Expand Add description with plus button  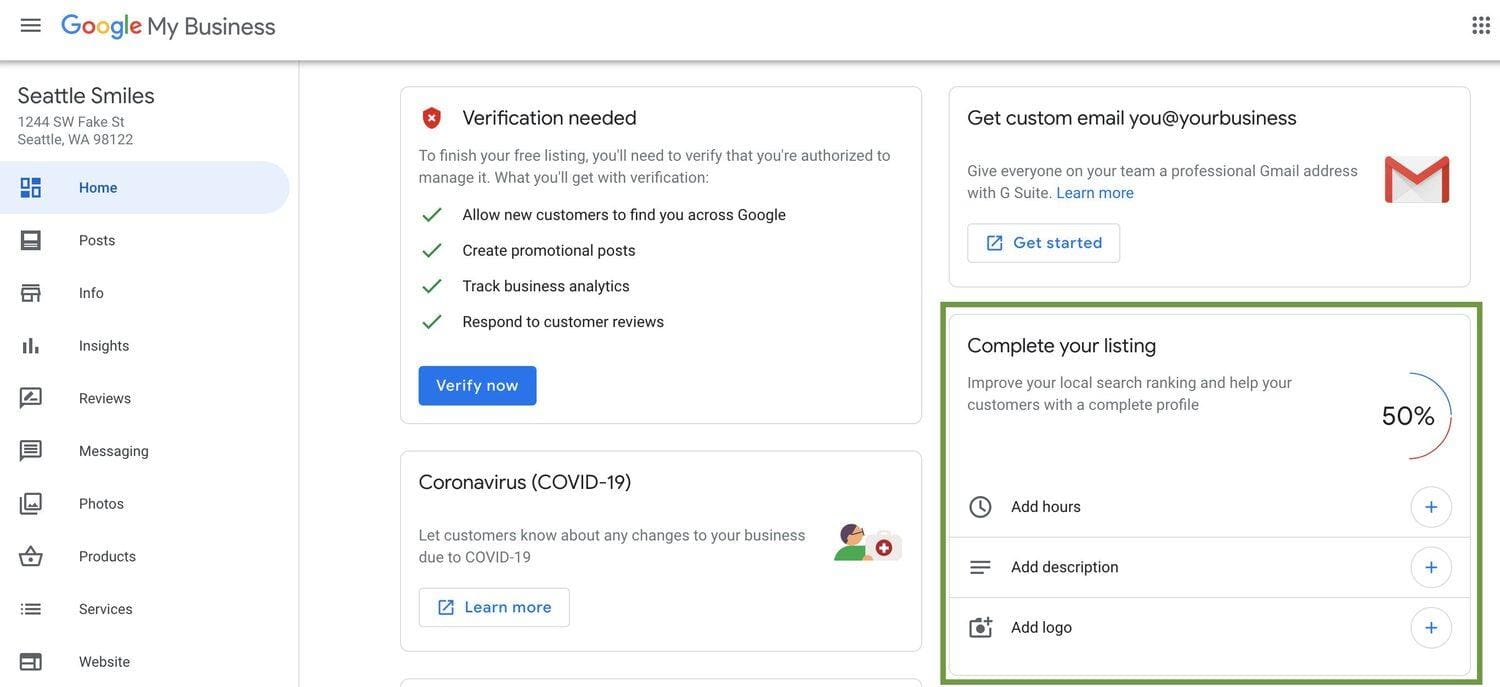tap(1431, 568)
